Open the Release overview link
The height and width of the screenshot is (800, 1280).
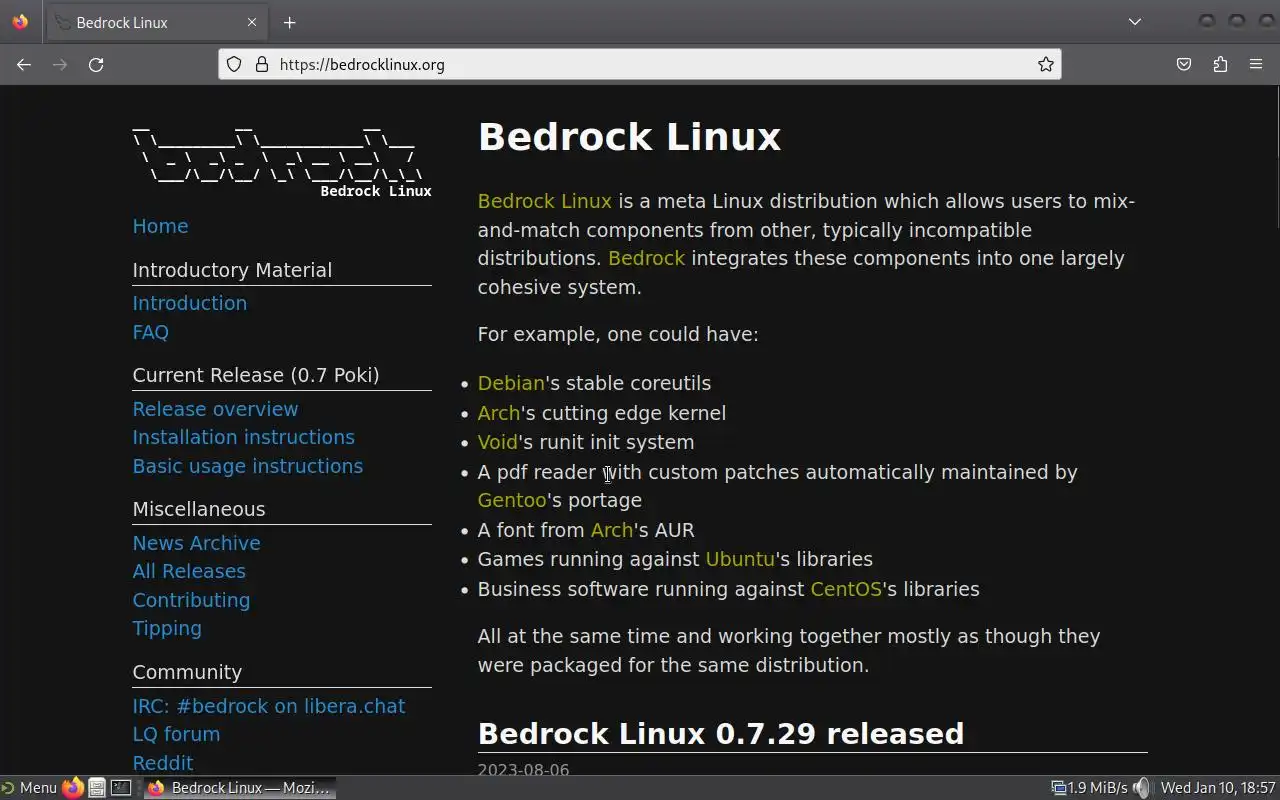(x=216, y=409)
